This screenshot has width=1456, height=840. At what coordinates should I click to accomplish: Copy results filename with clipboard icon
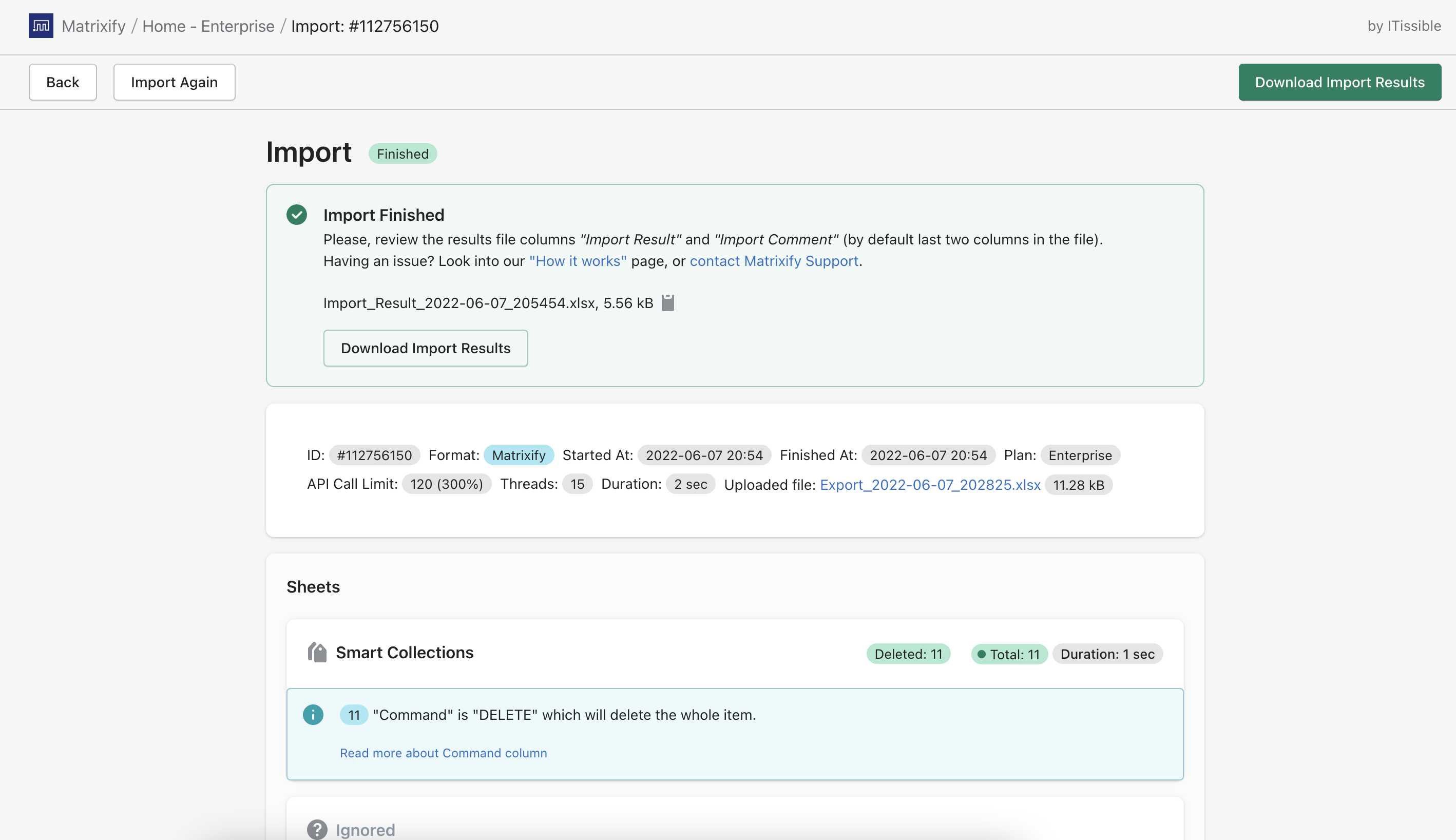coord(667,303)
